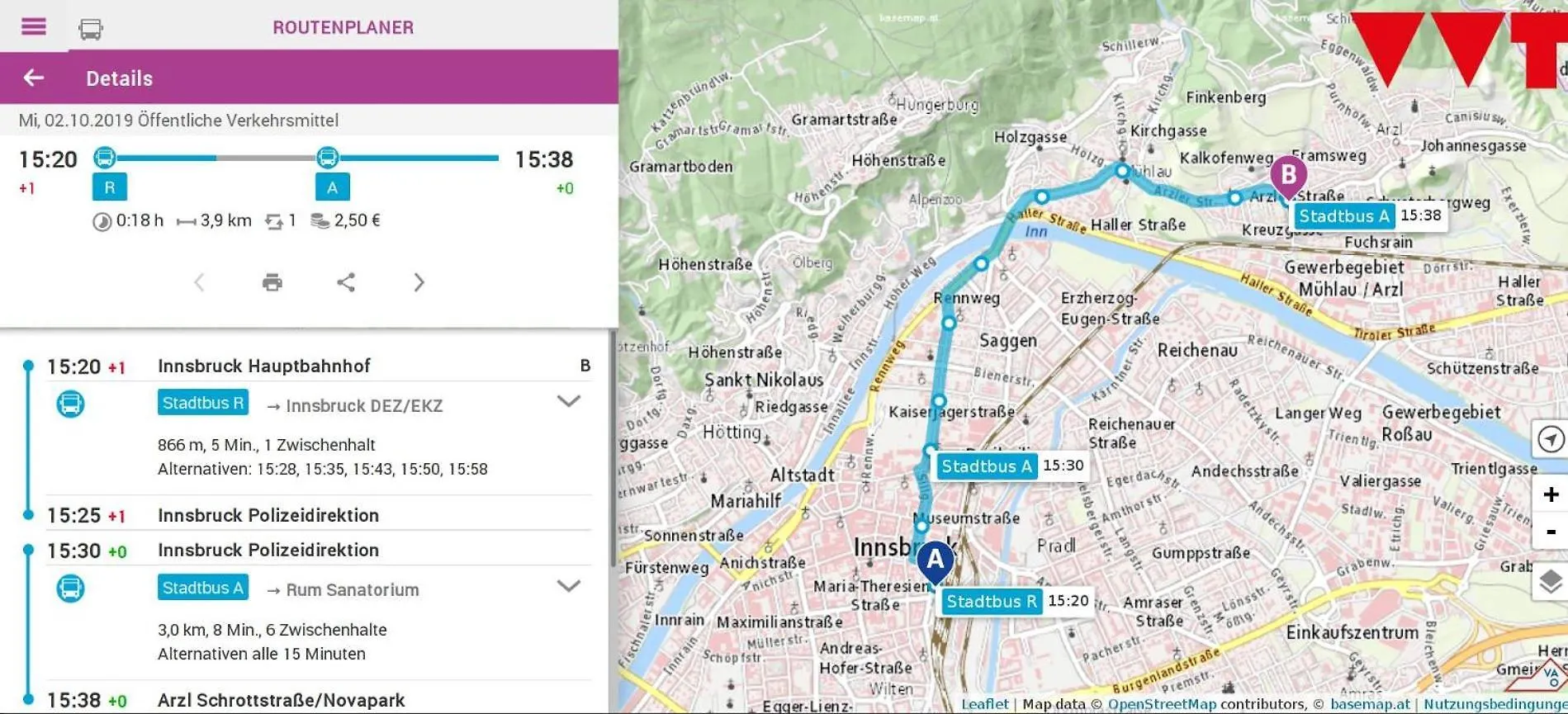1568x714 pixels.
Task: Zoom in the map
Action: pos(1551,494)
